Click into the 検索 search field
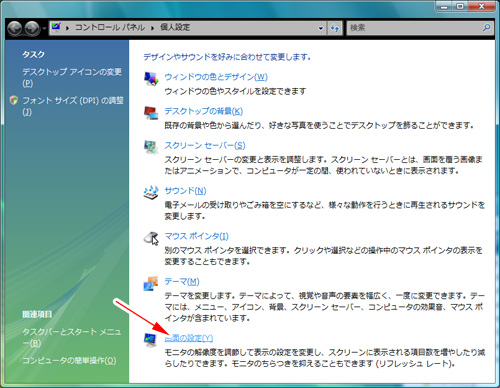 [414, 28]
